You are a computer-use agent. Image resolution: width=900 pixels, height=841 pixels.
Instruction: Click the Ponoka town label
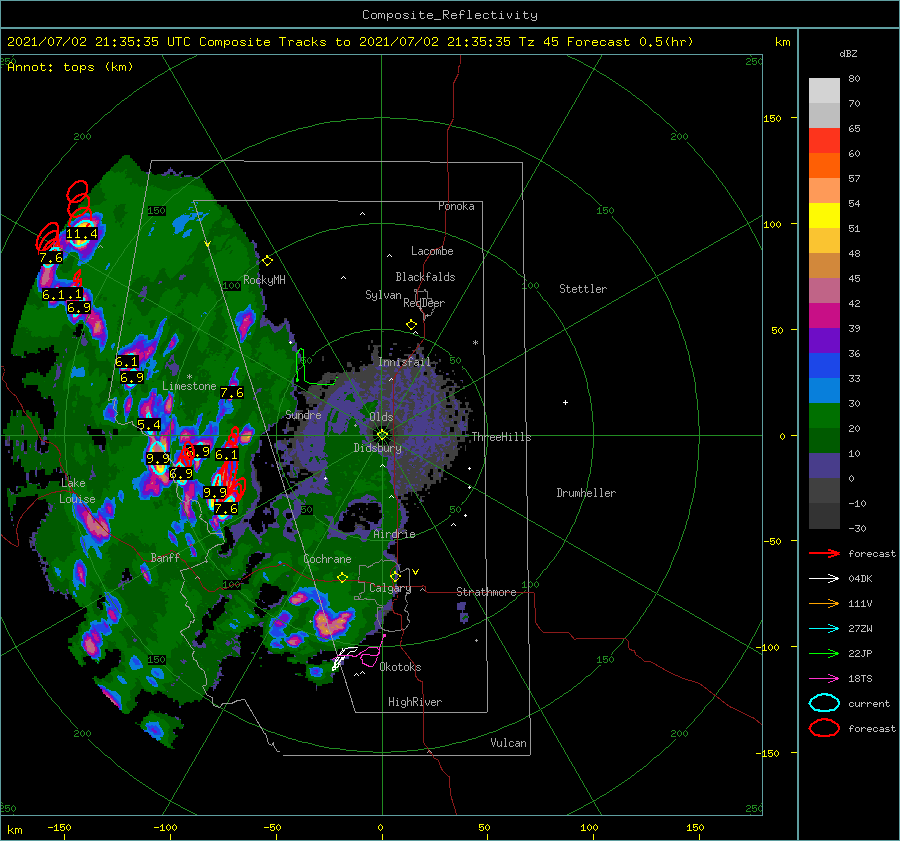coord(456,206)
